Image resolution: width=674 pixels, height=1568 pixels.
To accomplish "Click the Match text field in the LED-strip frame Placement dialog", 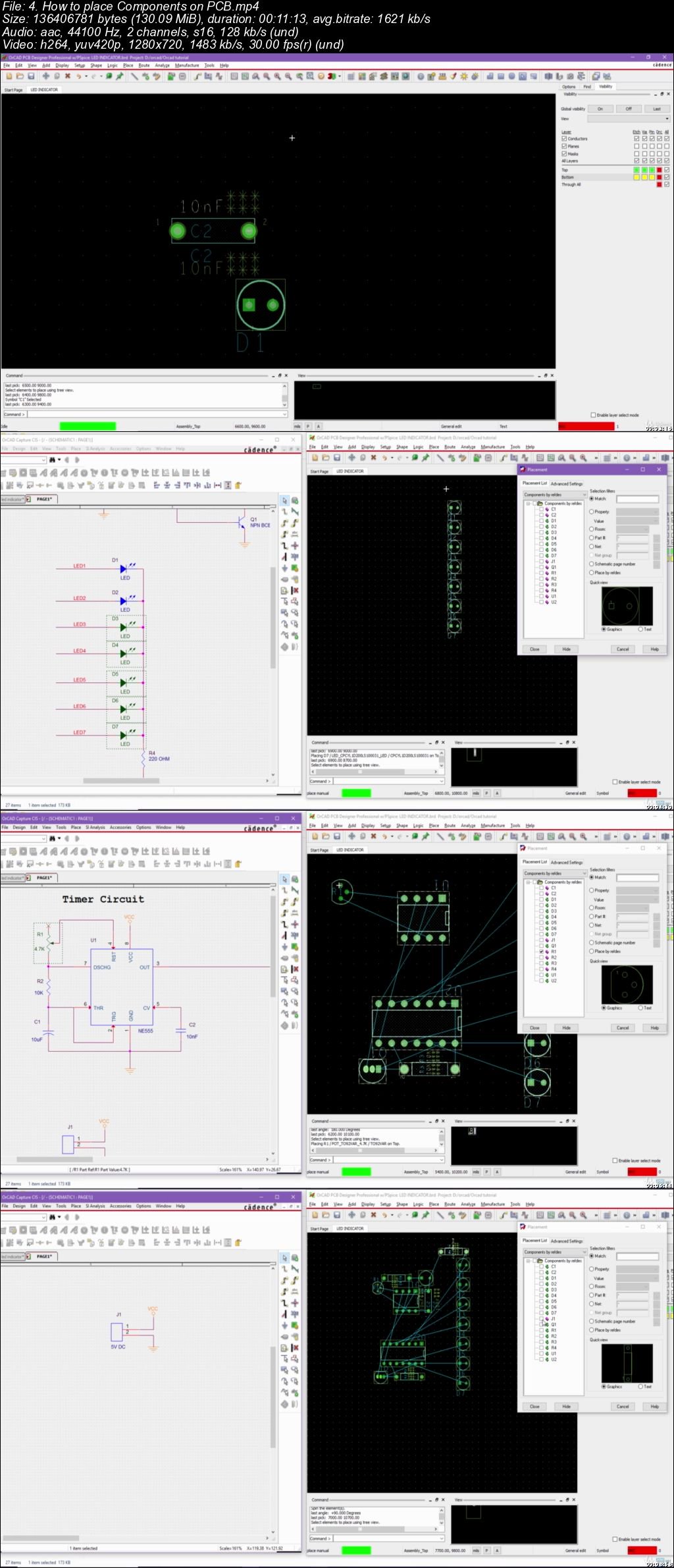I will click(636, 499).
